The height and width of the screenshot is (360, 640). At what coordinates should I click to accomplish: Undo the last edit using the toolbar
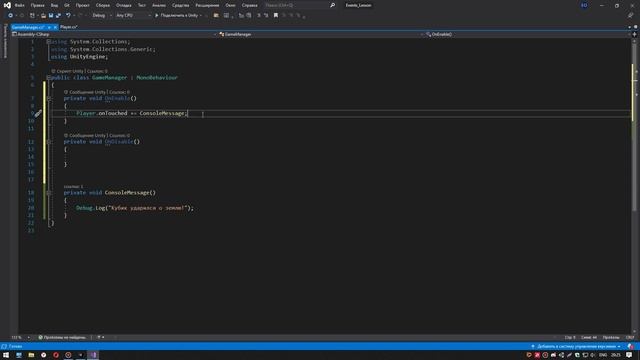68,16
